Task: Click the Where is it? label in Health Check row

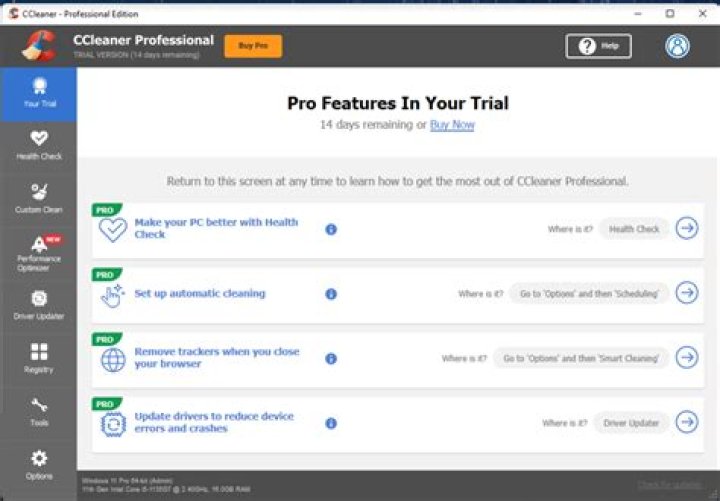Action: click(x=570, y=229)
